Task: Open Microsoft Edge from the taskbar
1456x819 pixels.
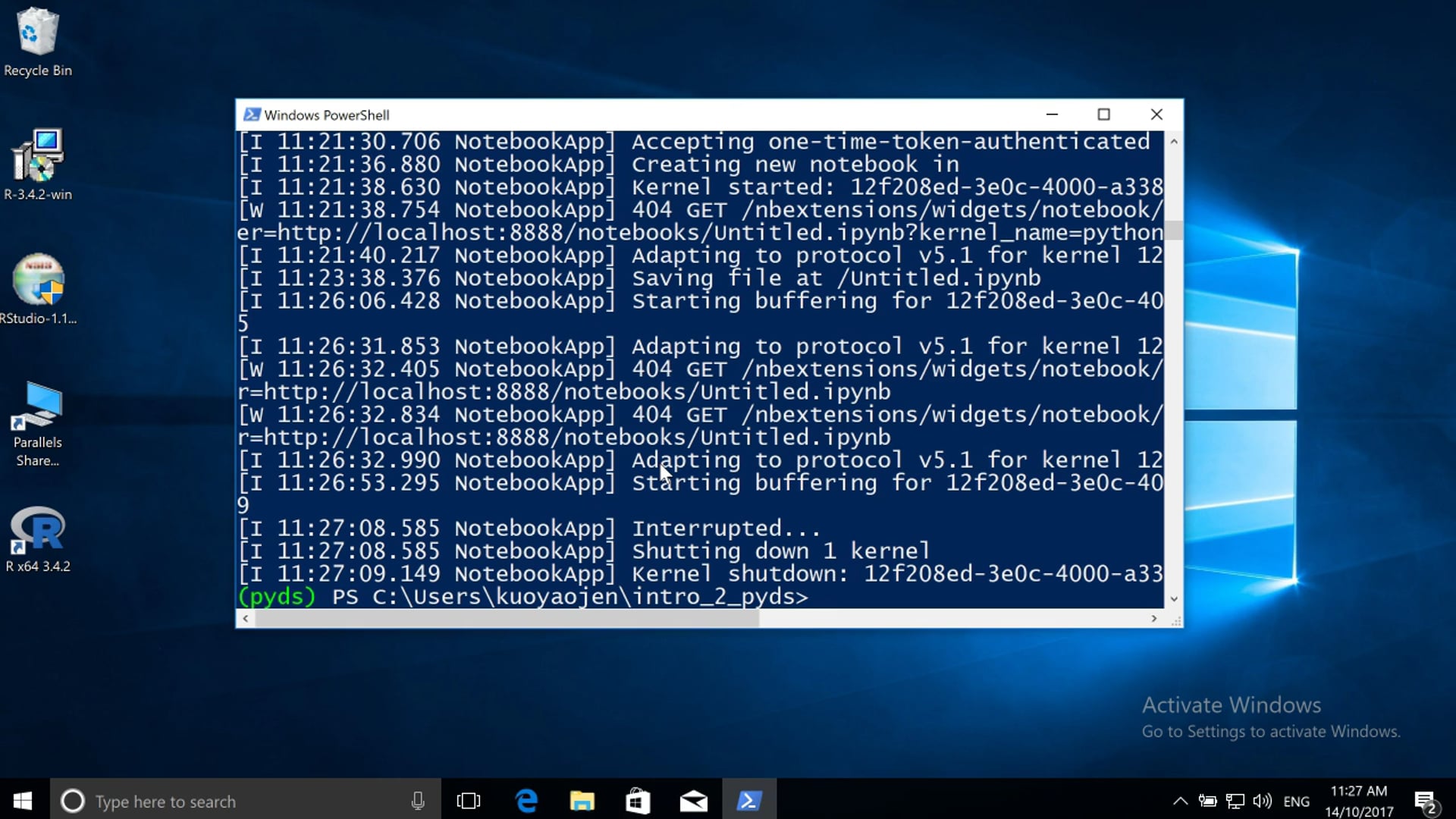Action: pos(526,801)
